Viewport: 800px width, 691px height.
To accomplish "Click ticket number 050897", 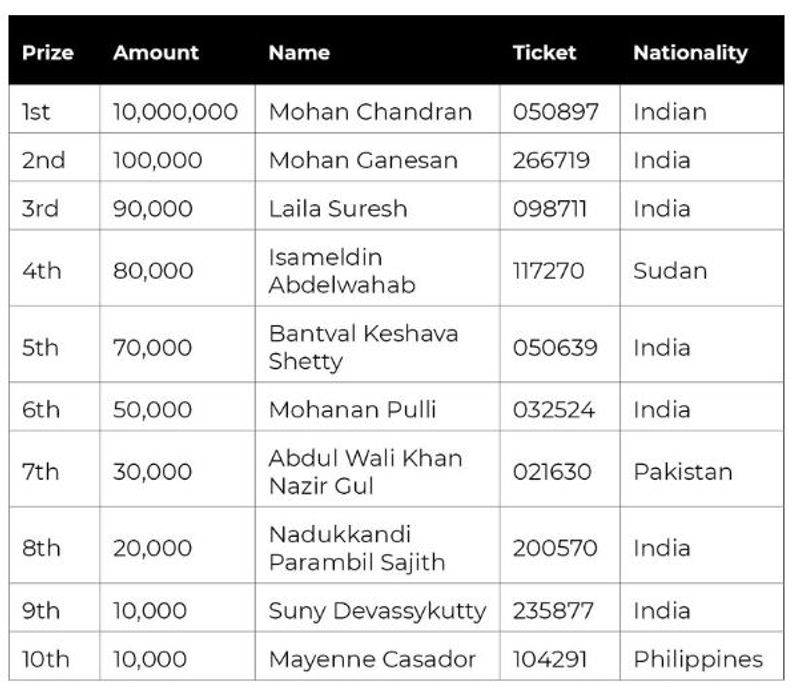I will (x=556, y=111).
